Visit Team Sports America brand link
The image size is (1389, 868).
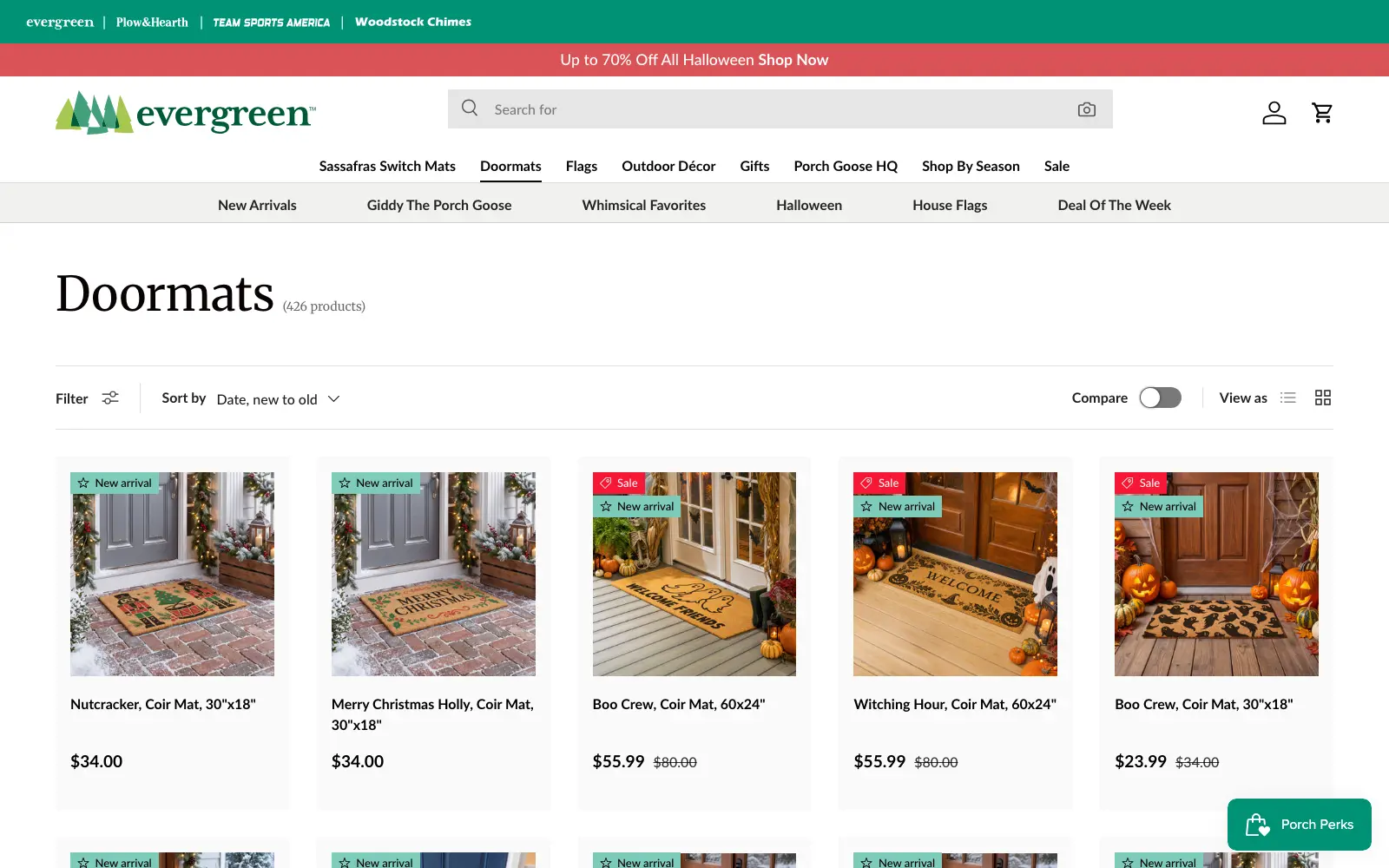coord(272,22)
